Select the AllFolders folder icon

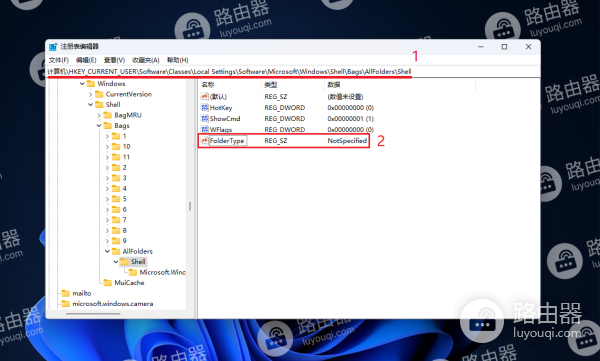coord(116,251)
